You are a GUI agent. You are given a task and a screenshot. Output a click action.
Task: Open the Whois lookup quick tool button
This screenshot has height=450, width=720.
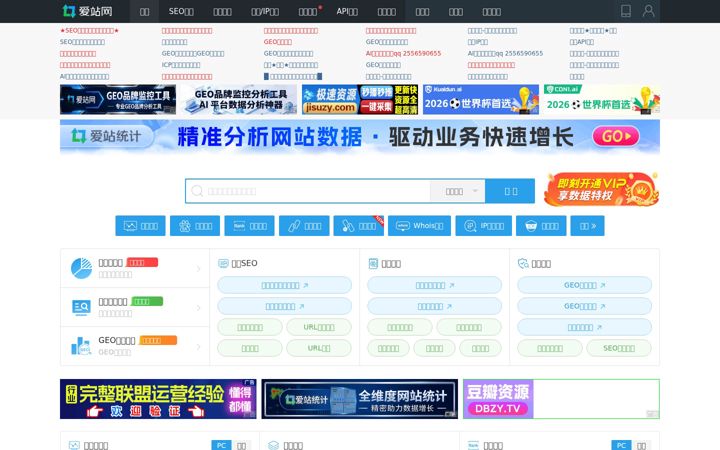pos(419,226)
